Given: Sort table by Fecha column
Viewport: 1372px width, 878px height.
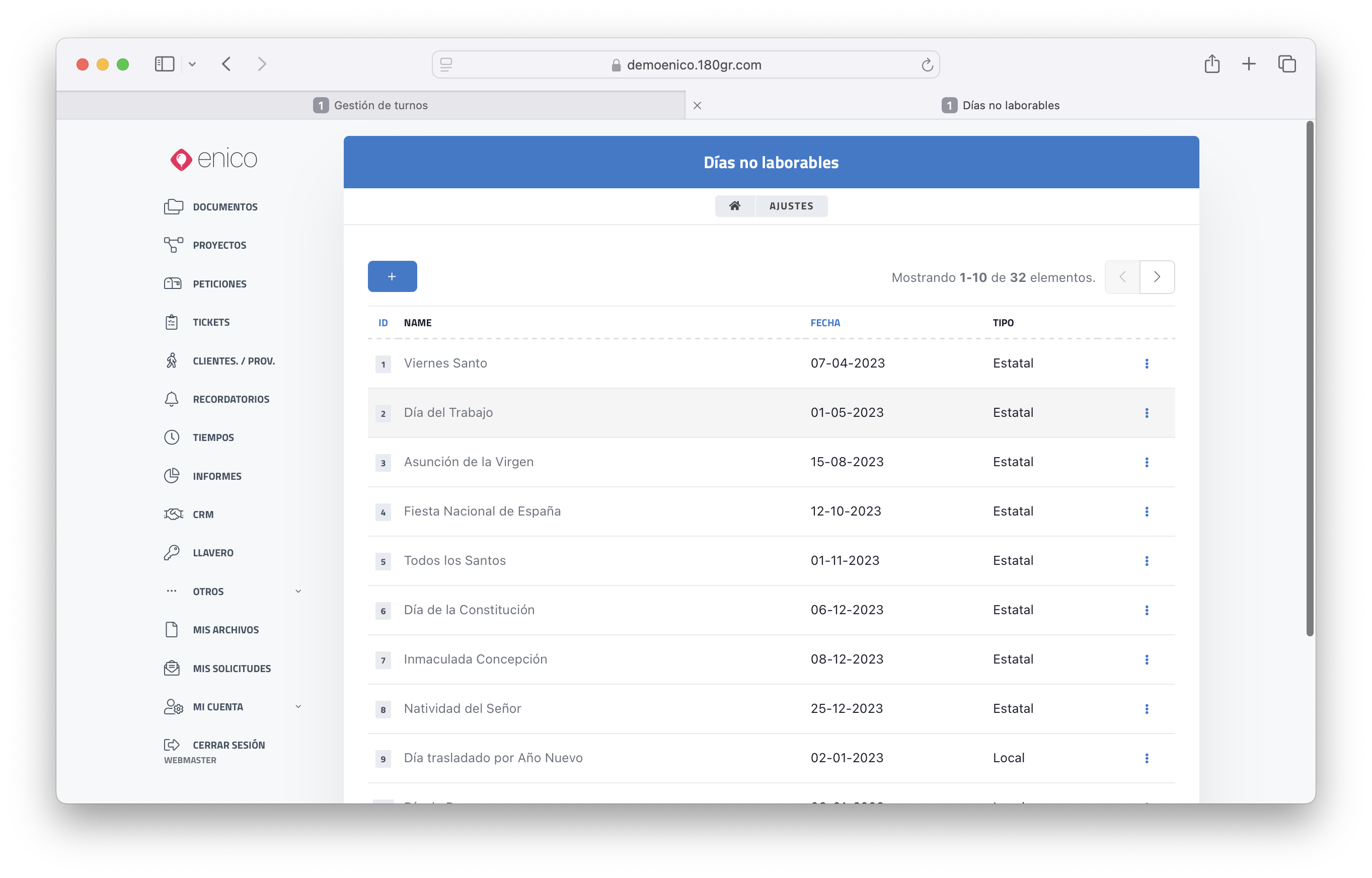Looking at the screenshot, I should coord(825,323).
